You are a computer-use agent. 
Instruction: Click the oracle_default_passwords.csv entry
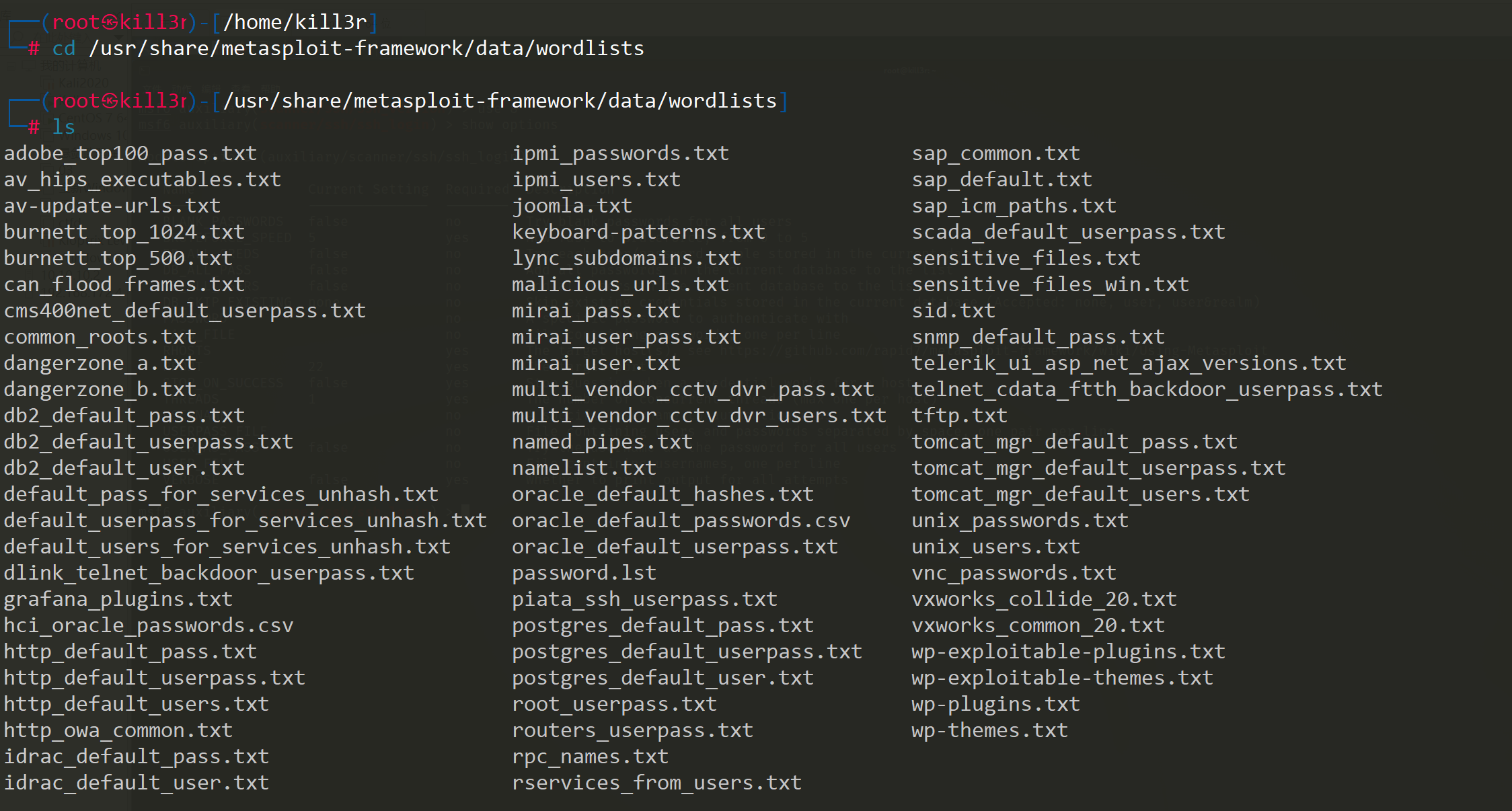[681, 521]
